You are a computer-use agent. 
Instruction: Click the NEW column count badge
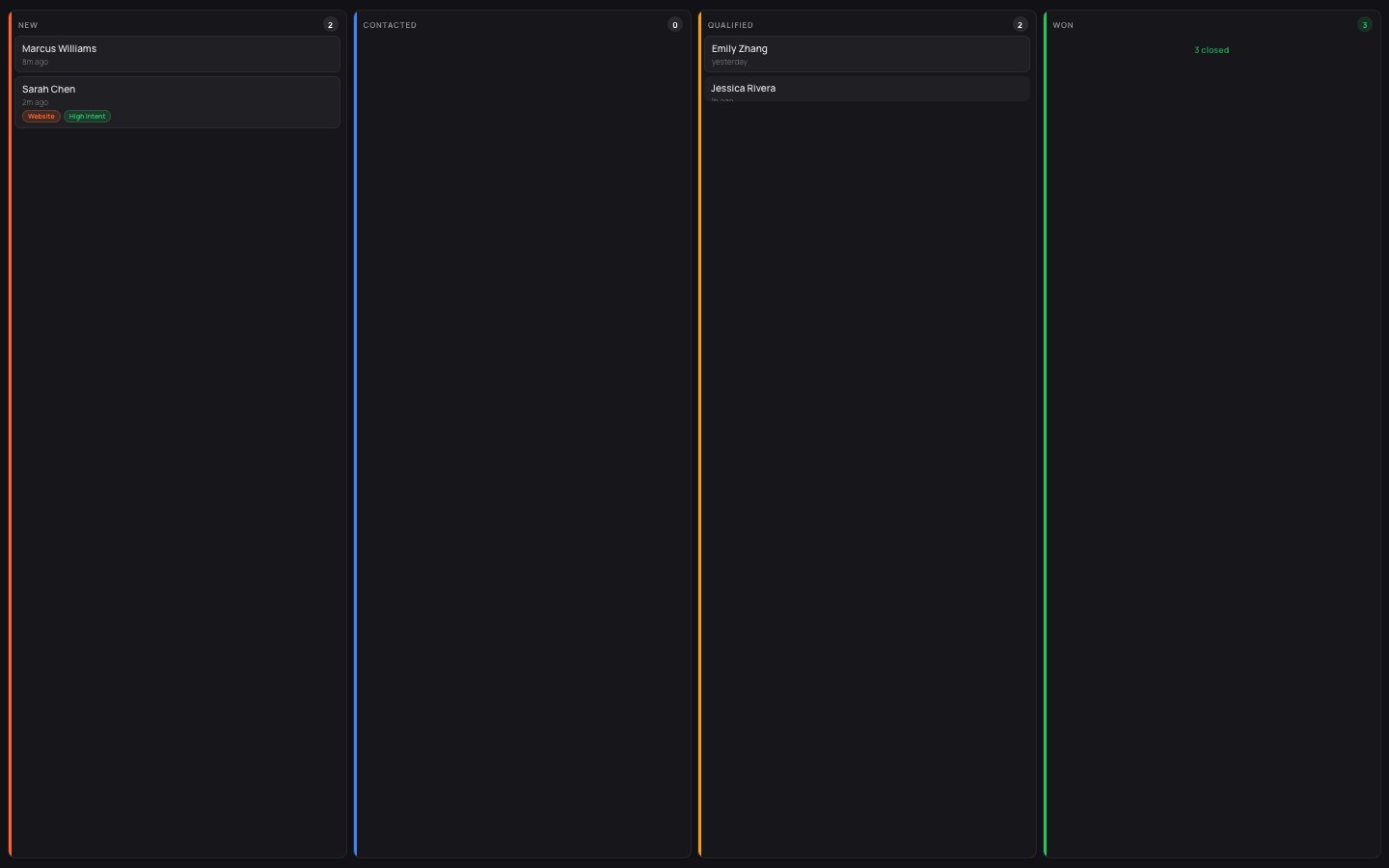[330, 25]
